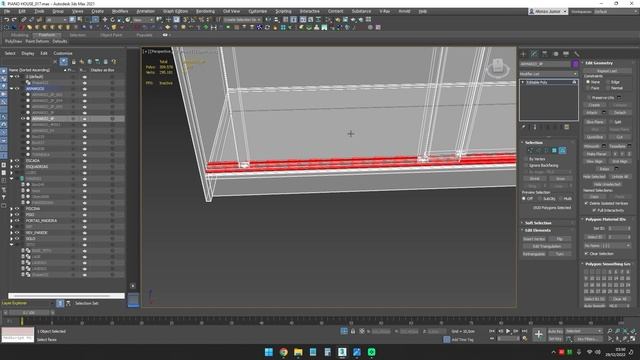Open the Create tab in Command Panel
Viewport: 640px width, 360px height.
point(524,54)
